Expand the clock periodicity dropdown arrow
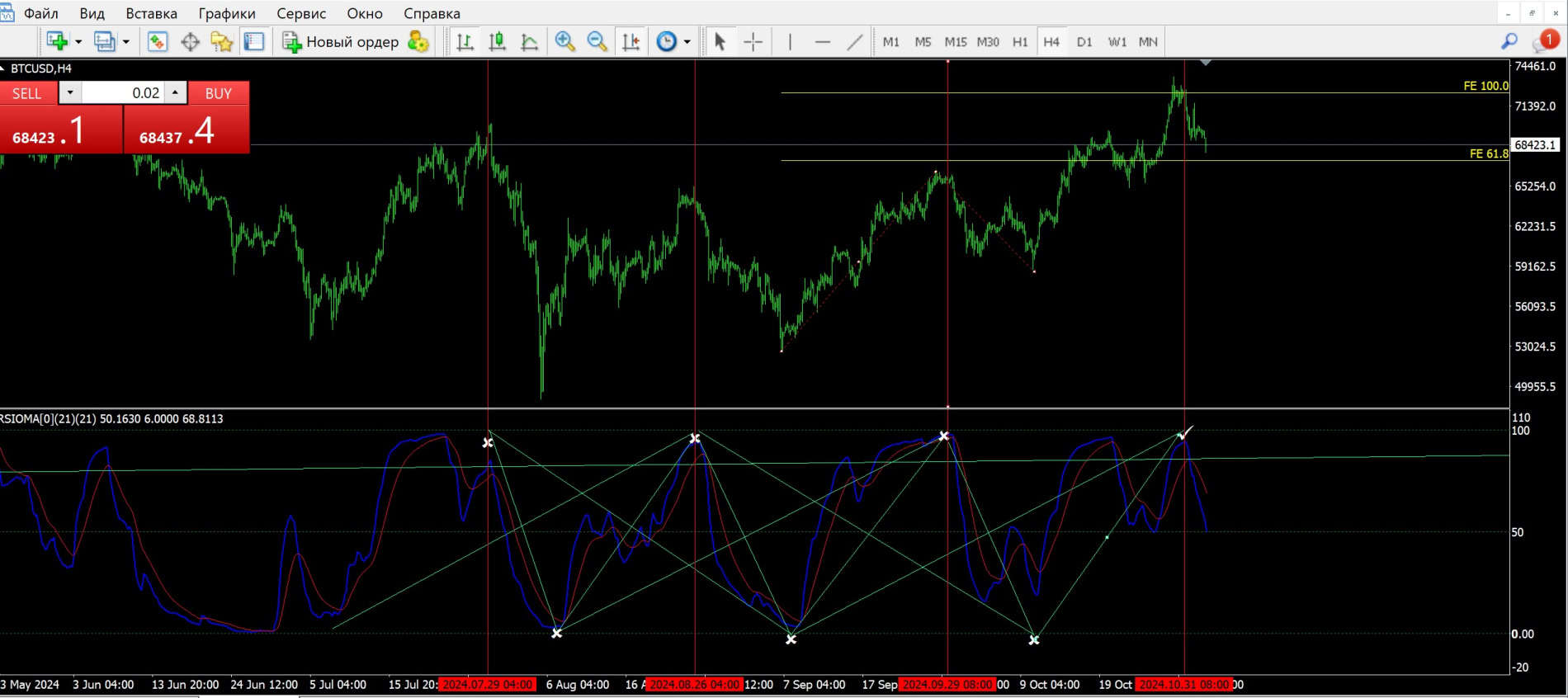1568x698 pixels. click(687, 41)
